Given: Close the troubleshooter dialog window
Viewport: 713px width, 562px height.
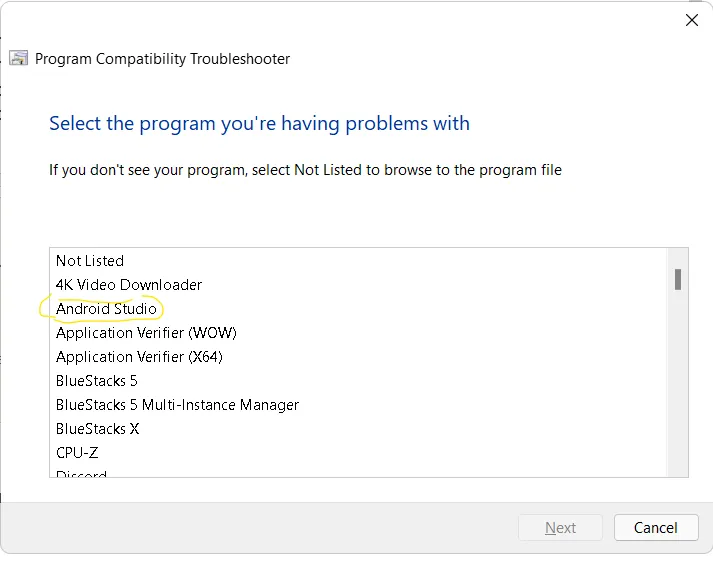Looking at the screenshot, I should click(x=691, y=20).
